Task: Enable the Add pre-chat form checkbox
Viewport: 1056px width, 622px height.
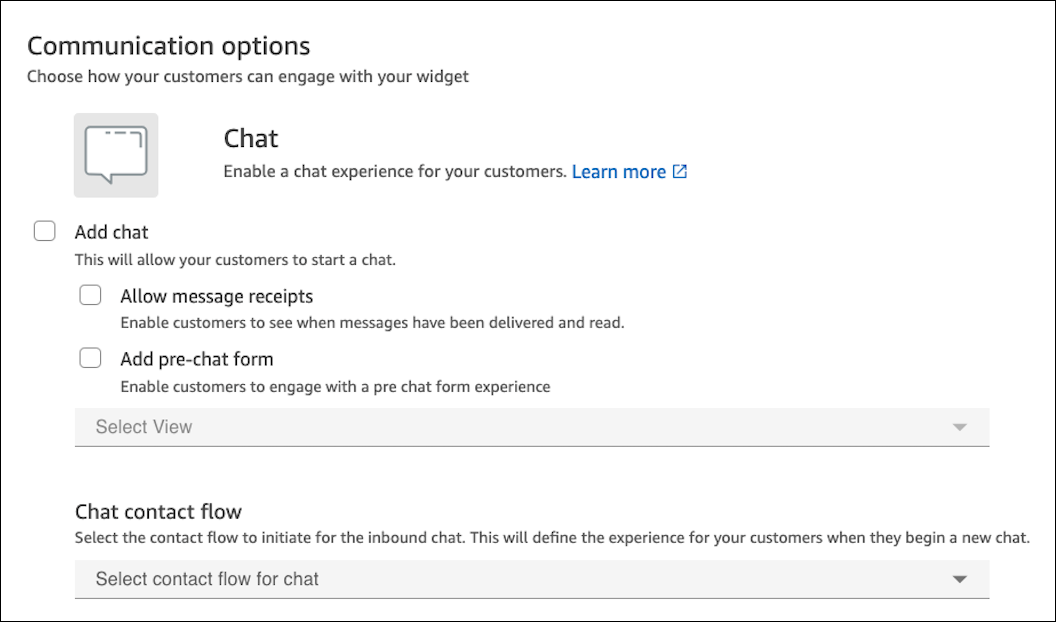Action: [x=90, y=357]
